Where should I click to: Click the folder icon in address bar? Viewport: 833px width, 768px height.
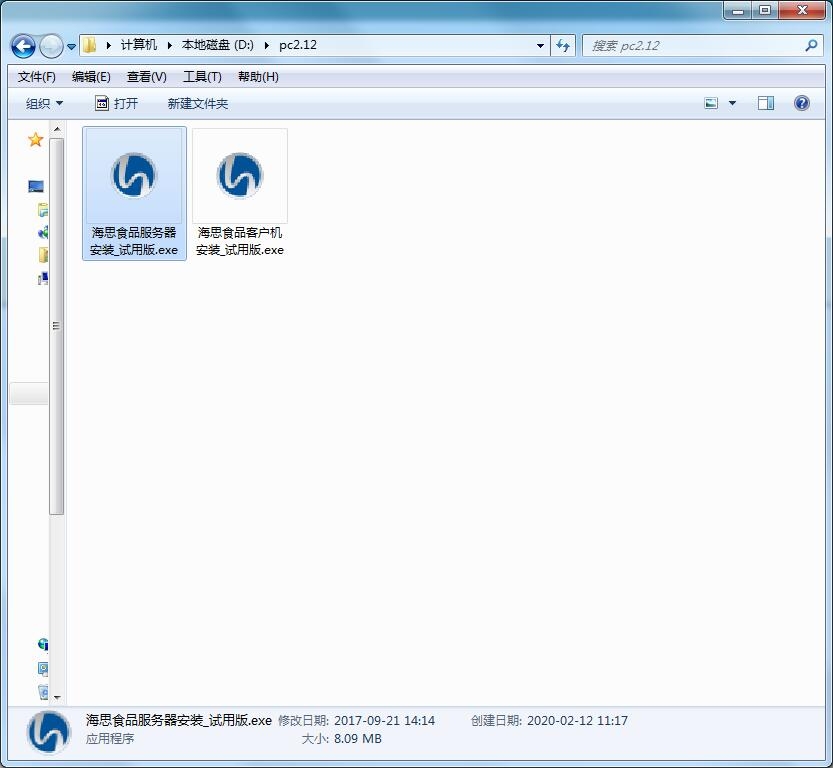(x=89, y=45)
